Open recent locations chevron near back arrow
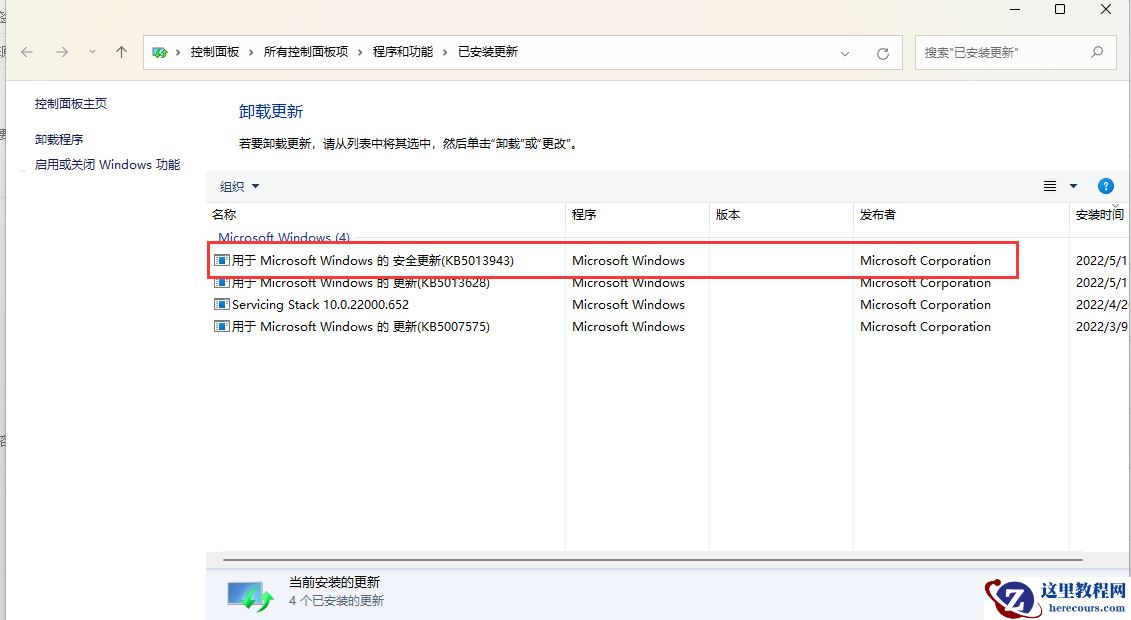 coord(91,52)
